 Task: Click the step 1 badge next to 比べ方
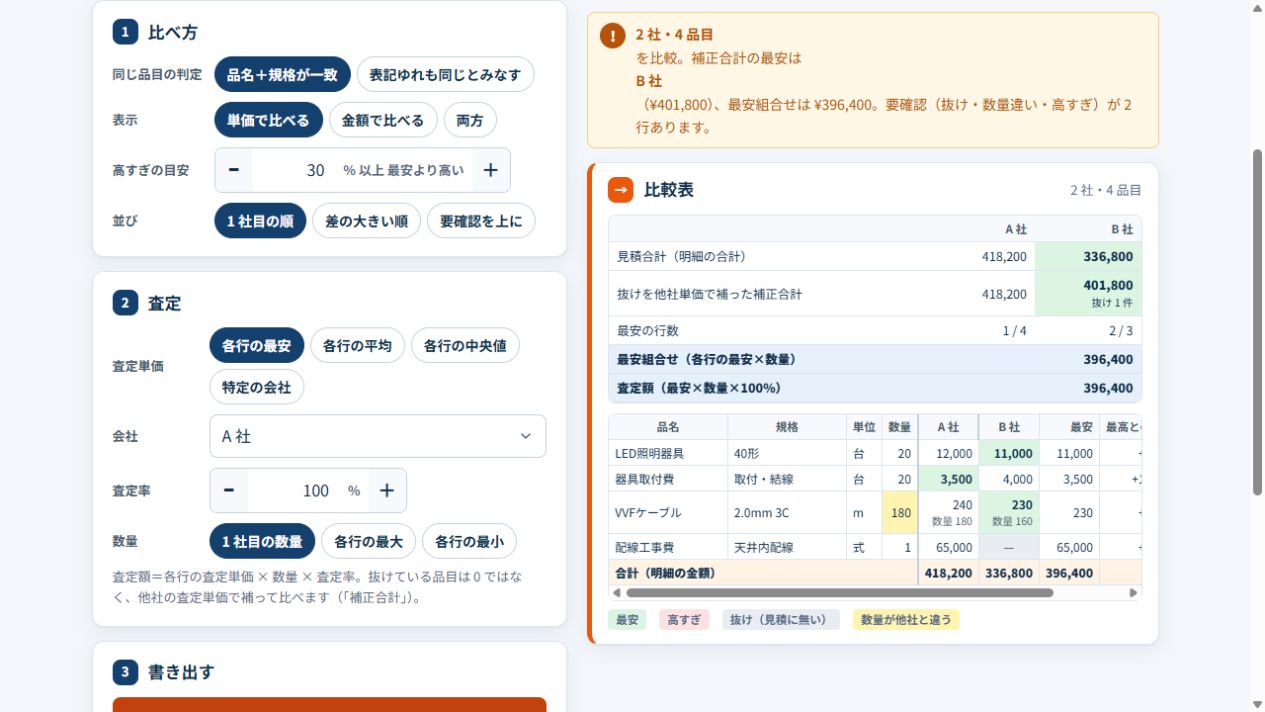click(125, 32)
